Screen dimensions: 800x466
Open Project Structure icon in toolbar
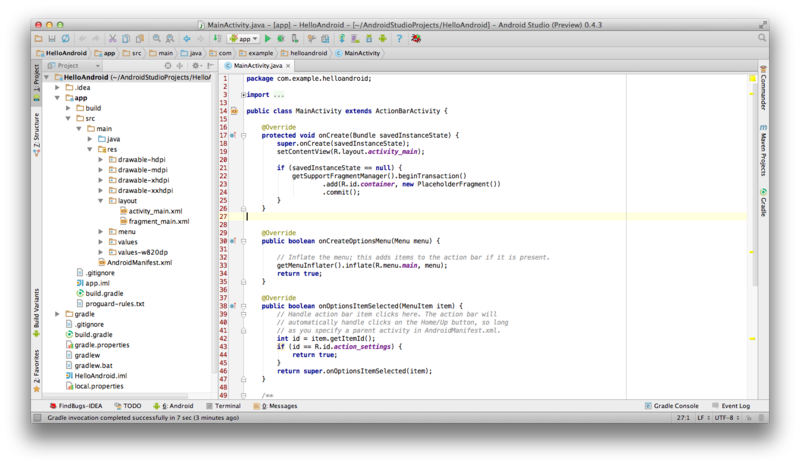click(x=325, y=38)
